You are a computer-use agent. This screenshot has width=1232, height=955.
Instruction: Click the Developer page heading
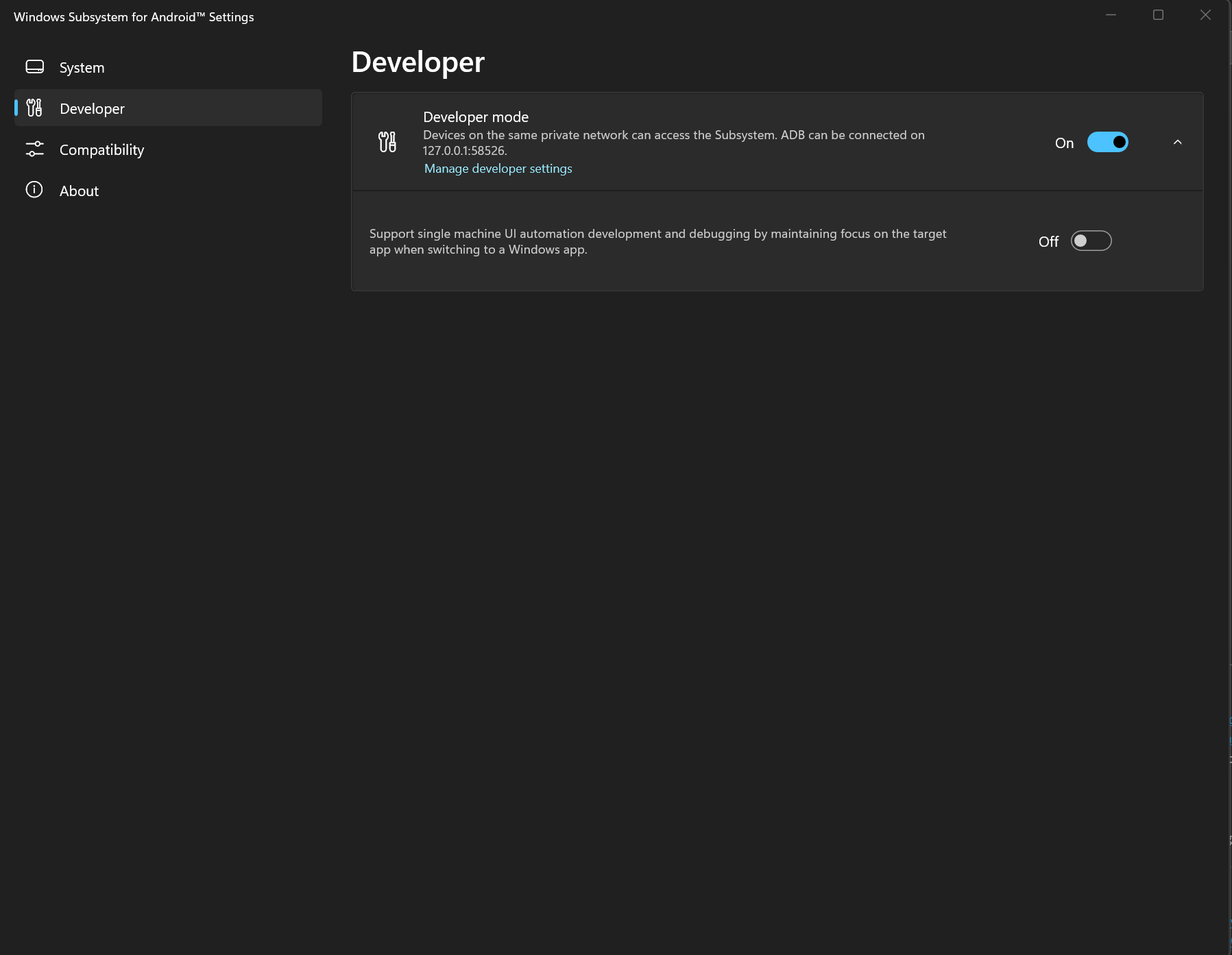pos(418,62)
